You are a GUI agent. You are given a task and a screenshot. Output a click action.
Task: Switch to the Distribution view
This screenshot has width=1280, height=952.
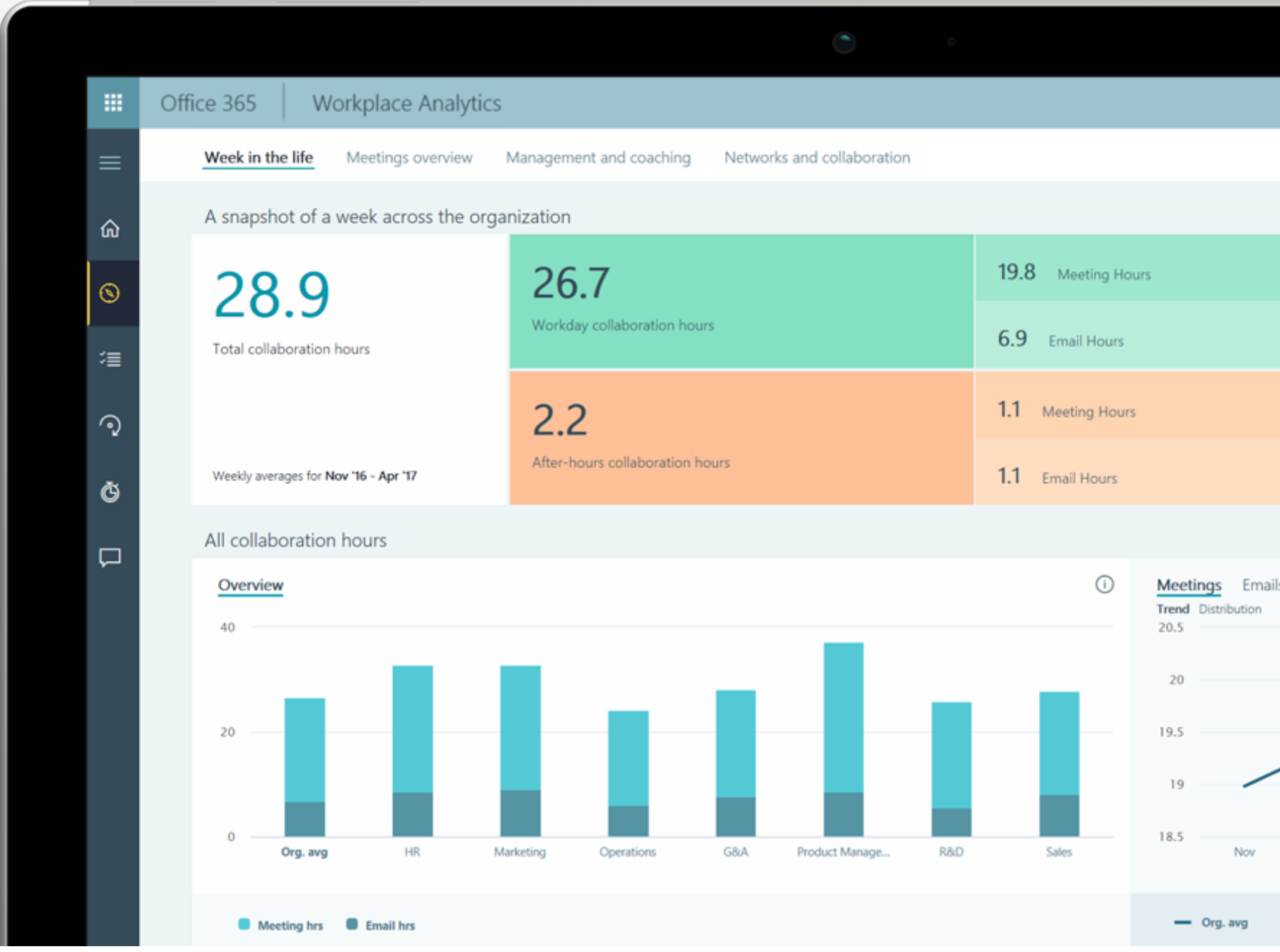[1230, 609]
